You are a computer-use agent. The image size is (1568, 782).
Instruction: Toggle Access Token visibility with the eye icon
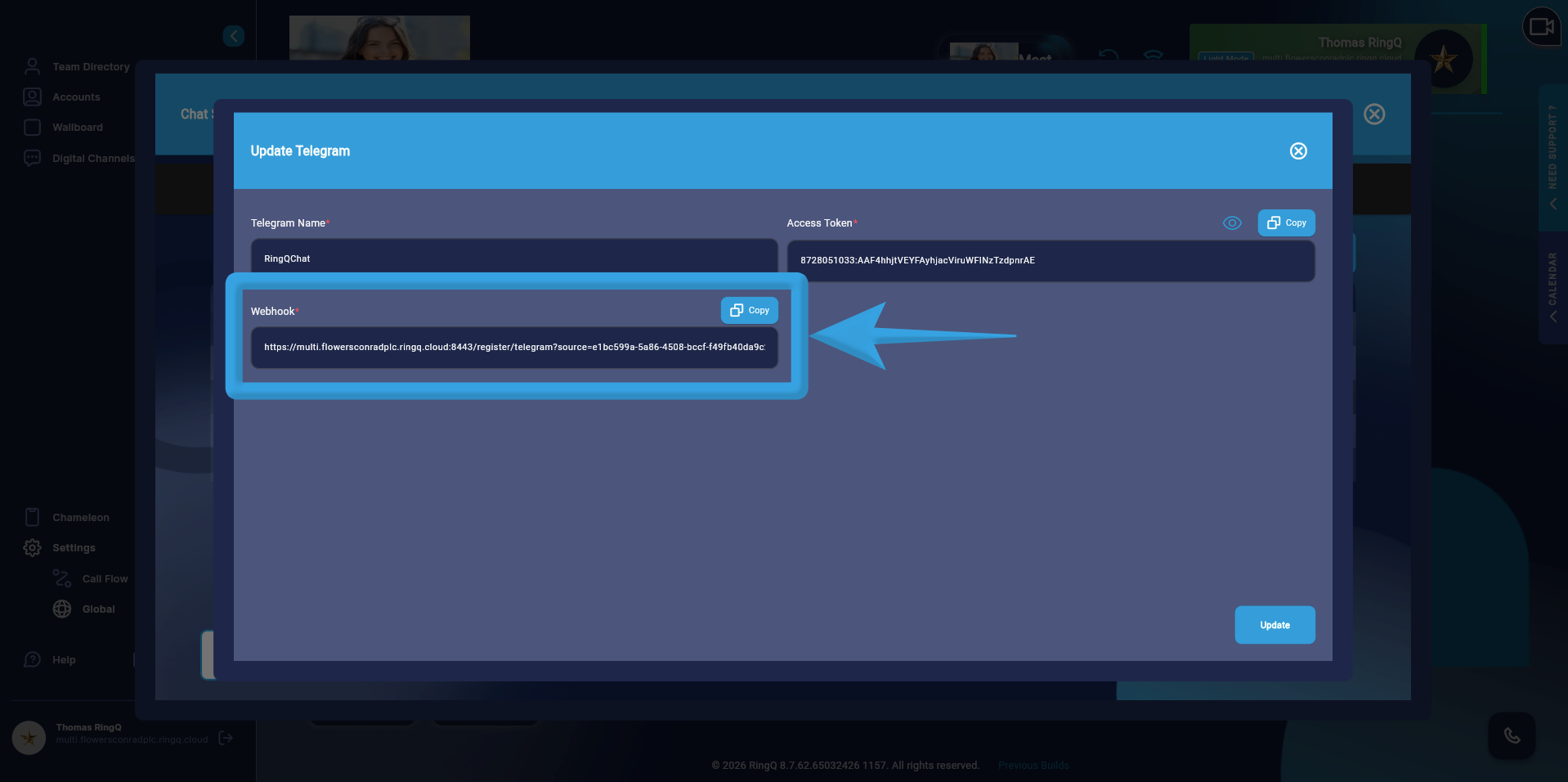pyautogui.click(x=1232, y=222)
